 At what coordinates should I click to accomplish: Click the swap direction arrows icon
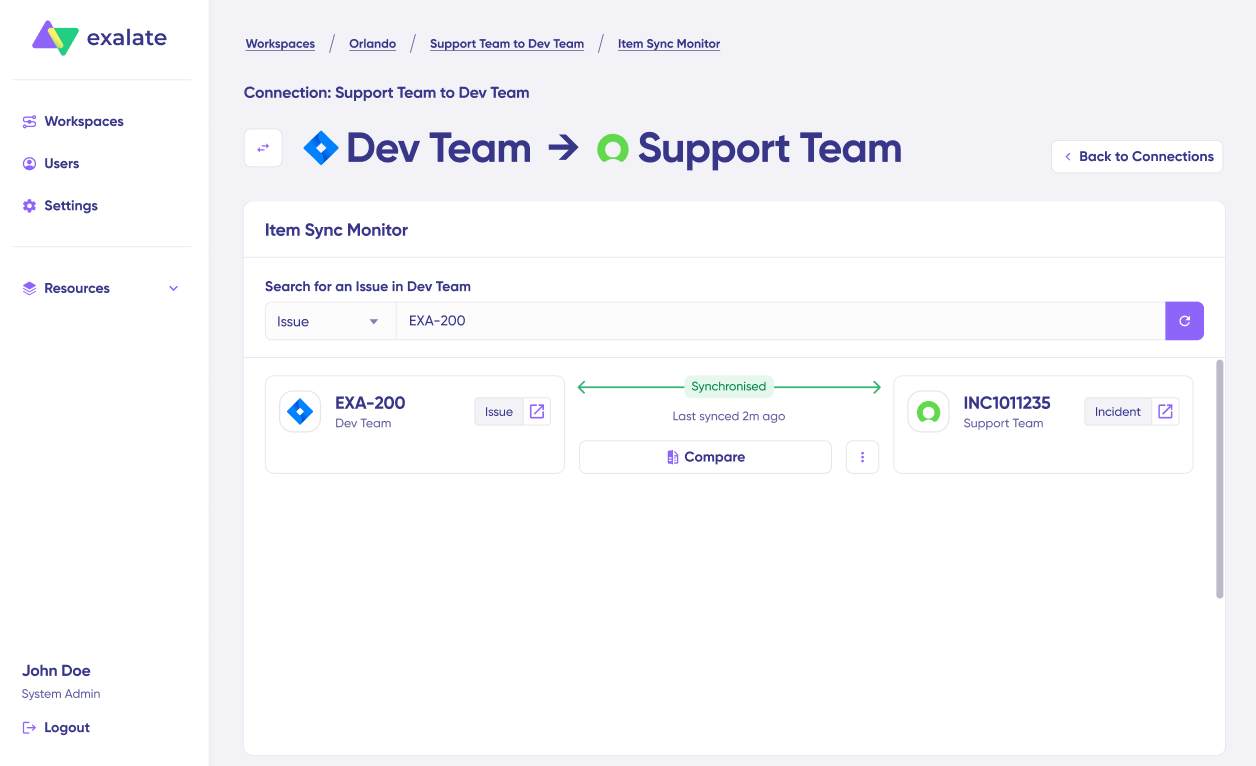pos(263,148)
